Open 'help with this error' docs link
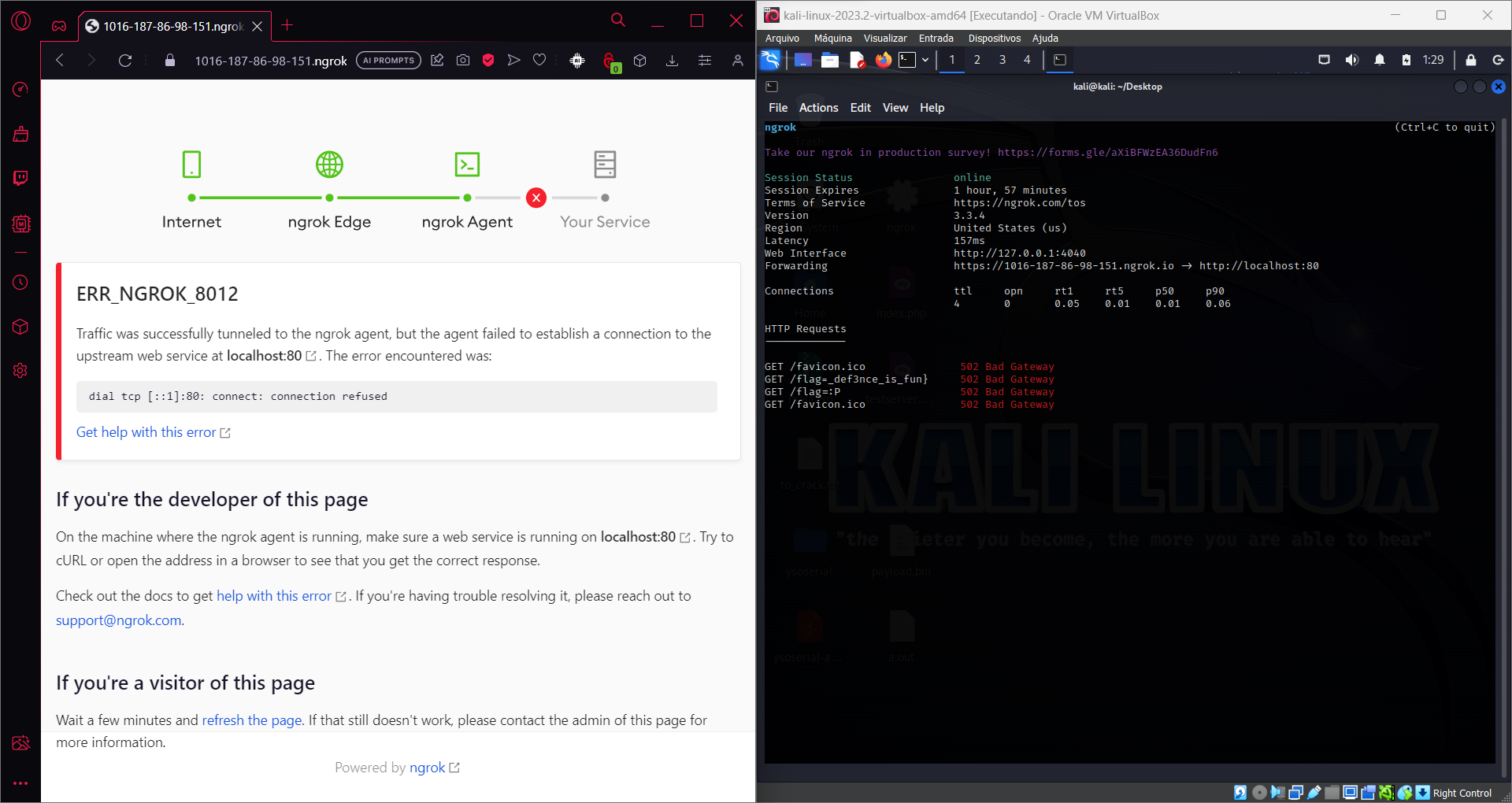This screenshot has height=803, width=1512. (281, 596)
